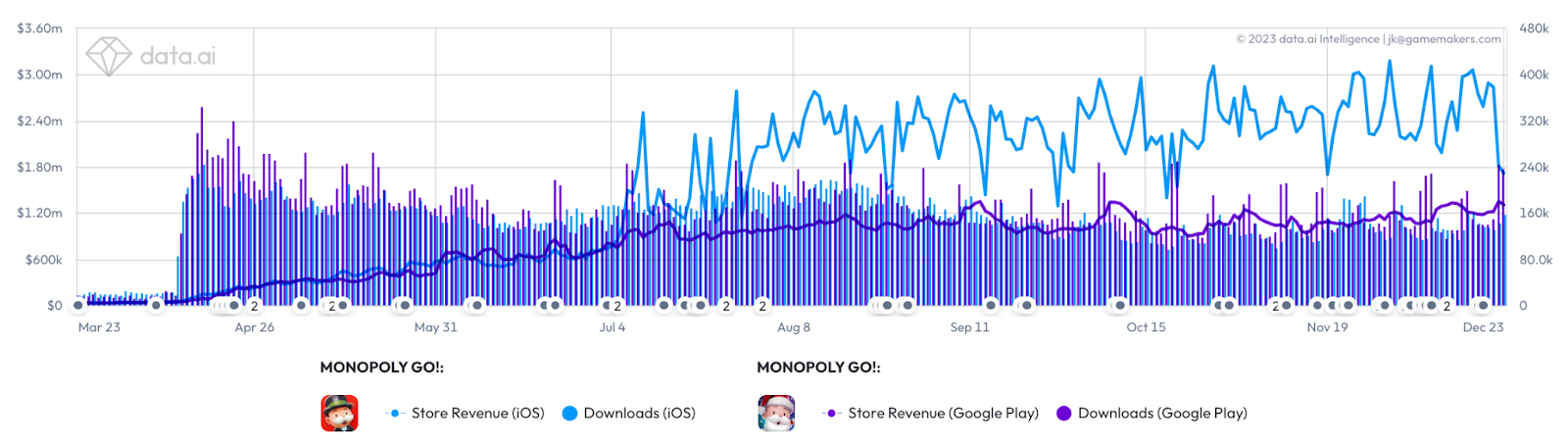This screenshot has width=1568, height=447.
Task: Click the Dec 23 date label
Action: point(1484,327)
